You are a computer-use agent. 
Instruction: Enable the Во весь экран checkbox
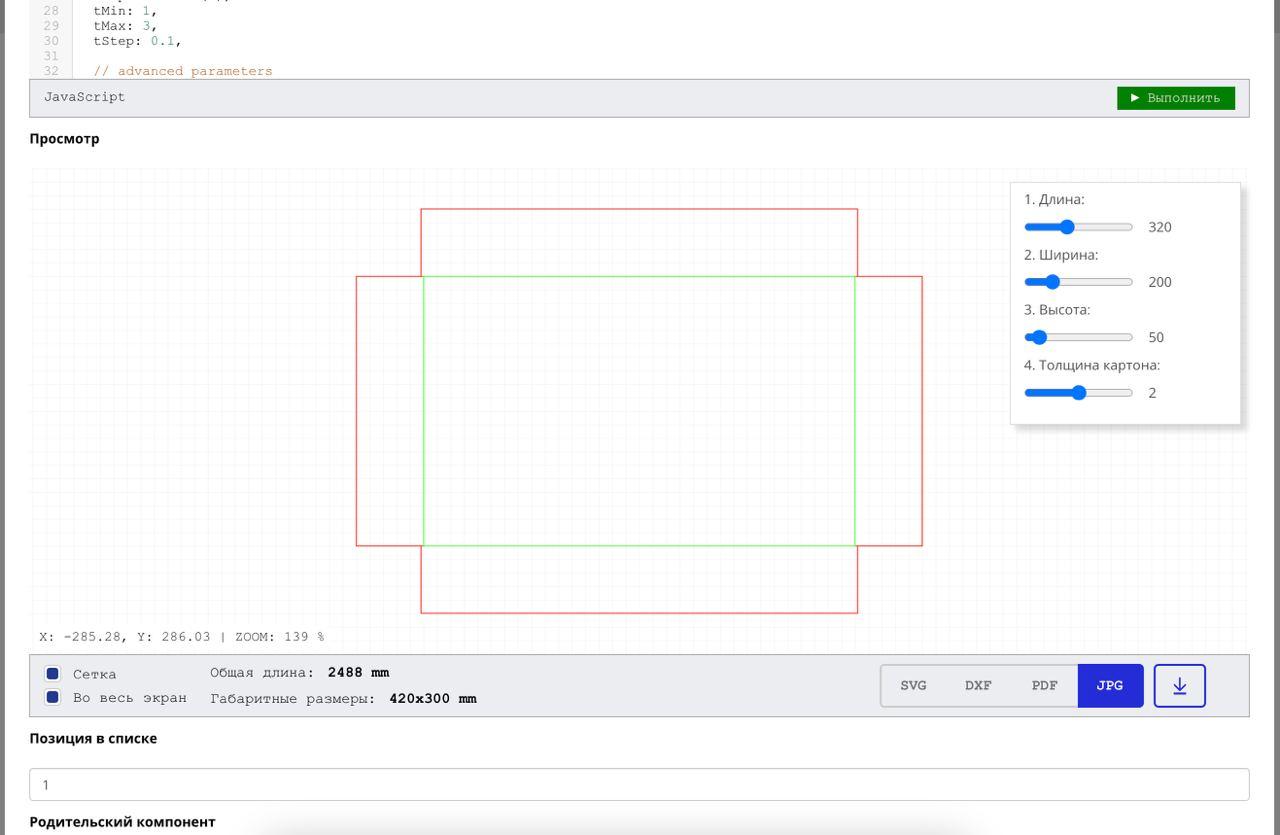pyautogui.click(x=53, y=697)
